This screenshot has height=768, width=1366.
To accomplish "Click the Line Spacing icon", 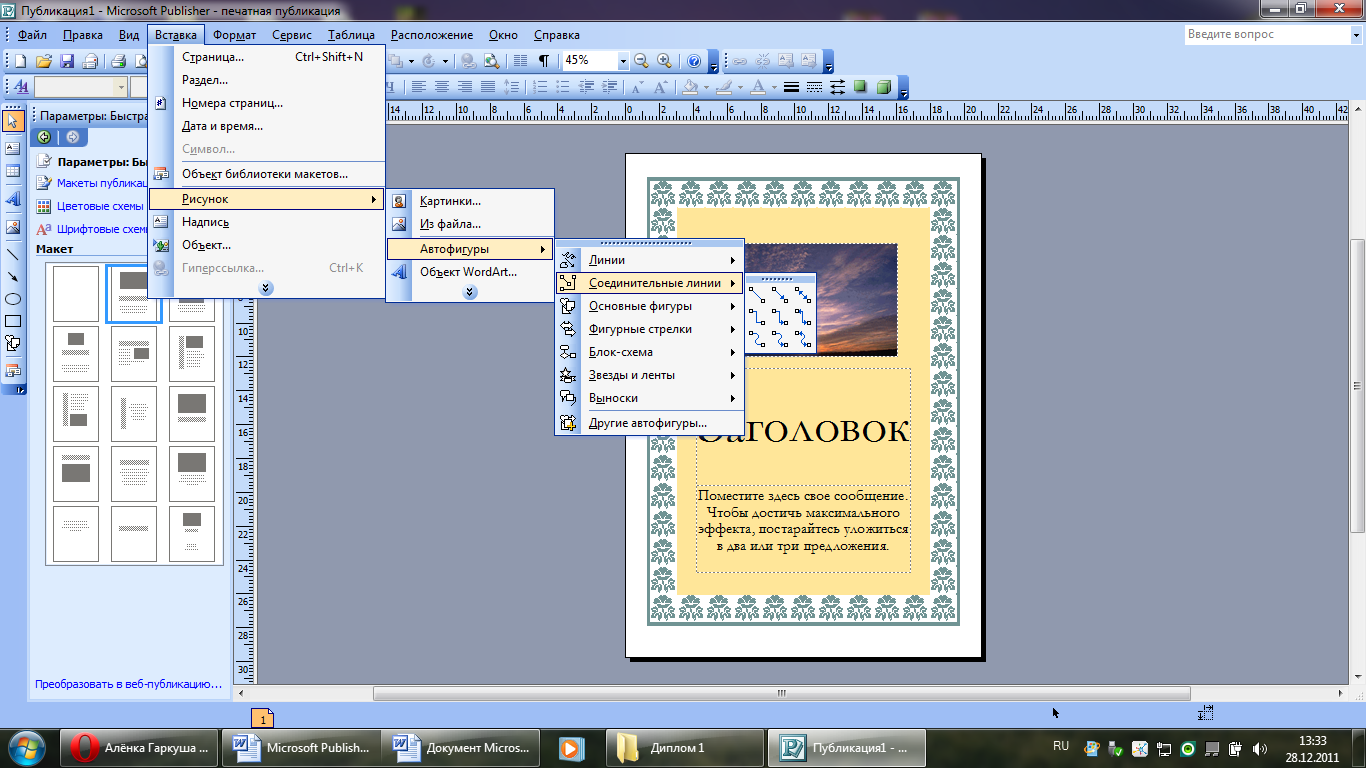I will 512,87.
